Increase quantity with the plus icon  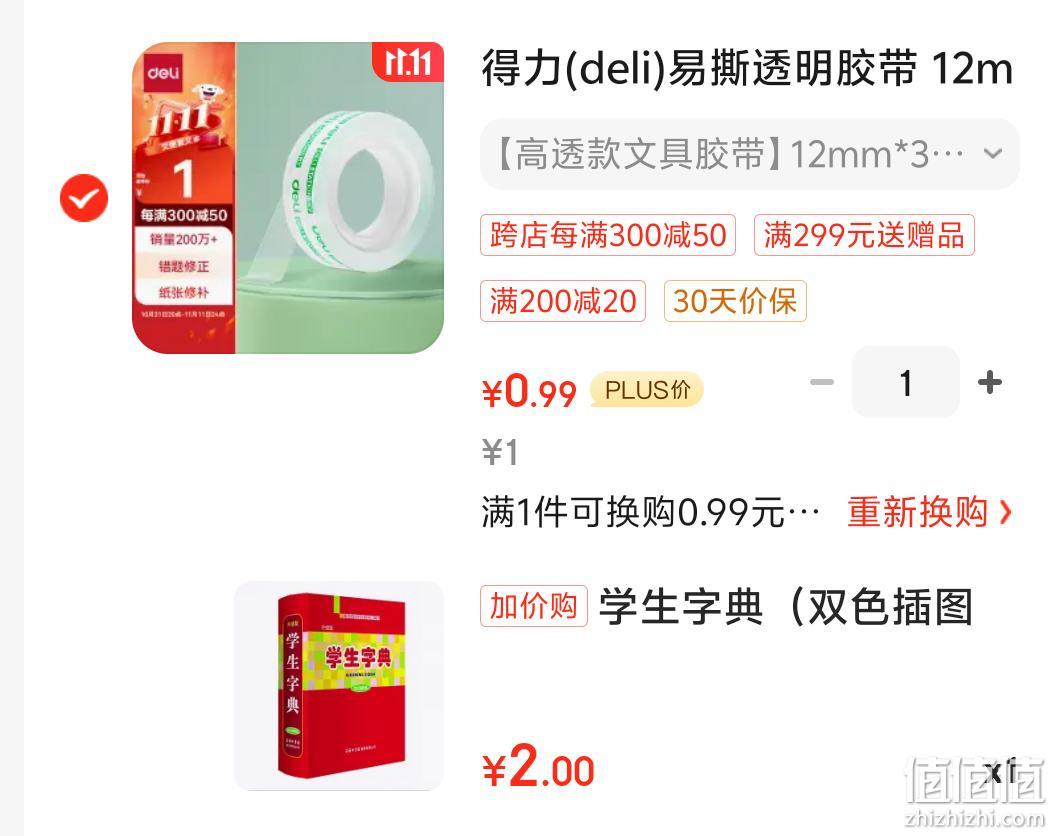[x=989, y=382]
